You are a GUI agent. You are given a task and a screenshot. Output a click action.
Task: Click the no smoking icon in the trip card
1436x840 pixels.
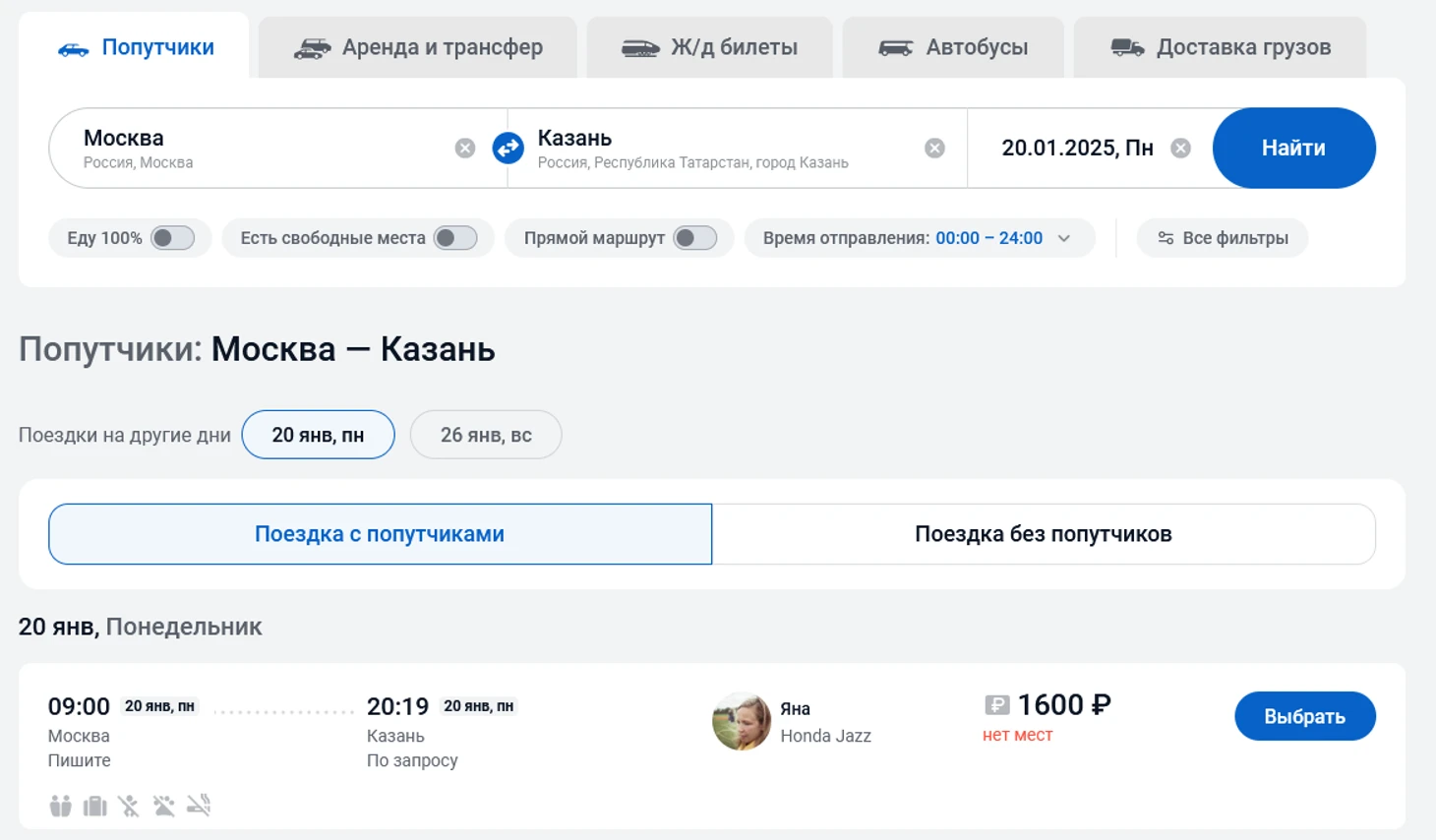pyautogui.click(x=199, y=806)
